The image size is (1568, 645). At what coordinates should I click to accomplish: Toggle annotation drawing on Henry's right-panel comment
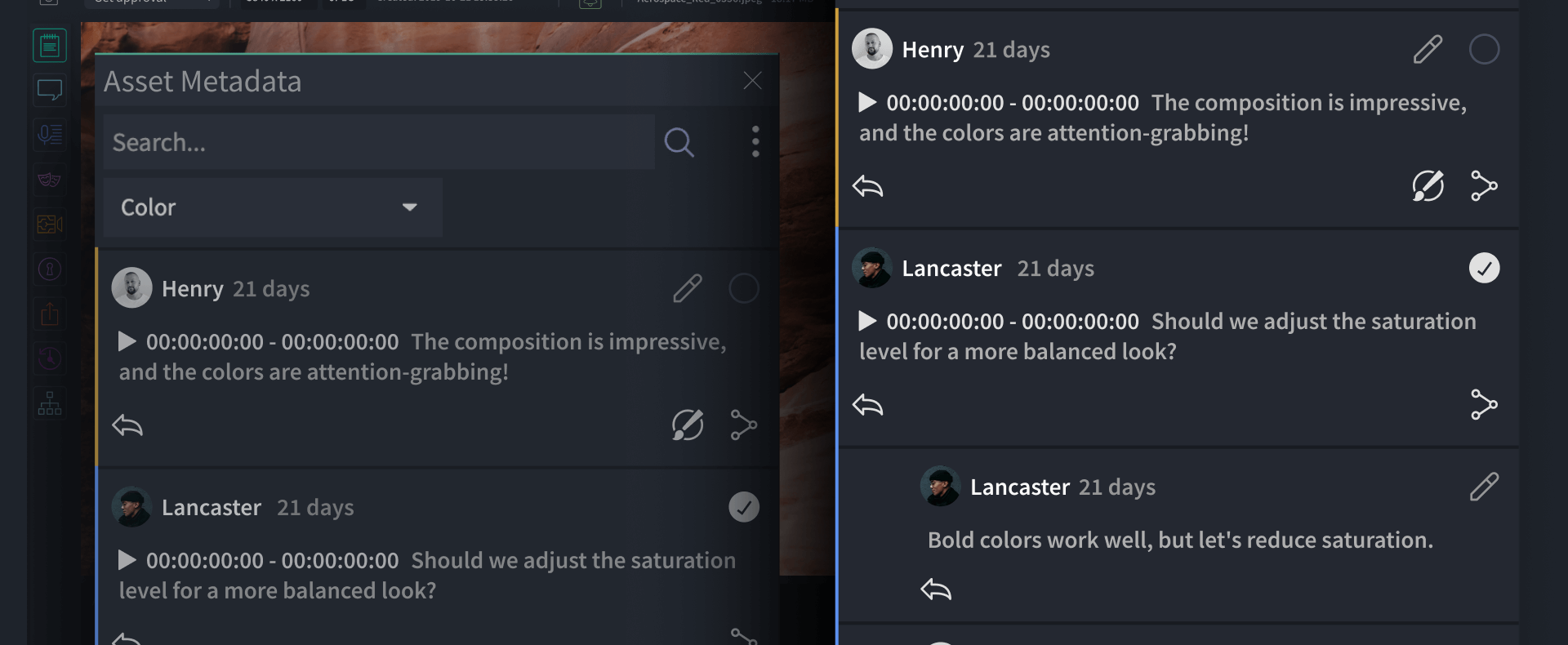click(1428, 186)
